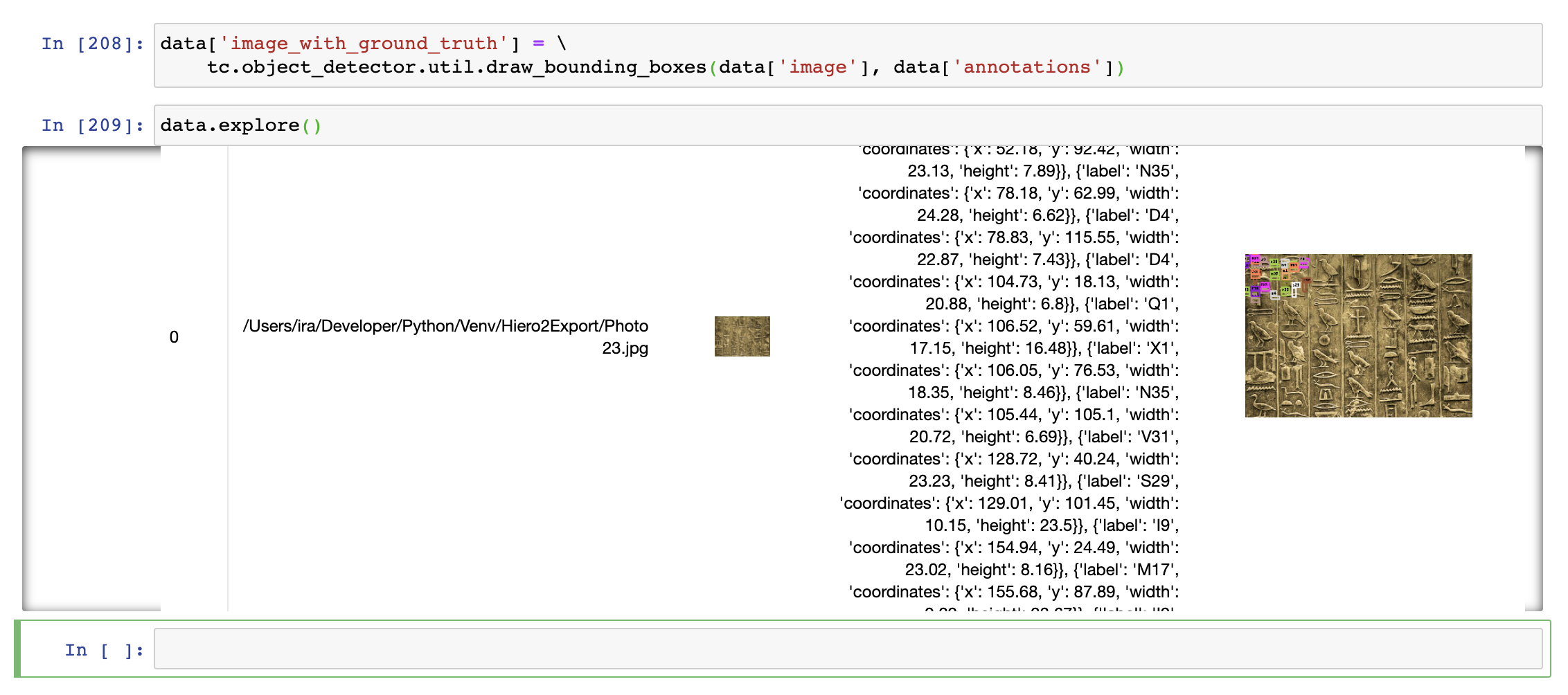Click the row index 0 in explore output
Image resolution: width=1568 pixels, height=695 pixels.
(x=175, y=337)
